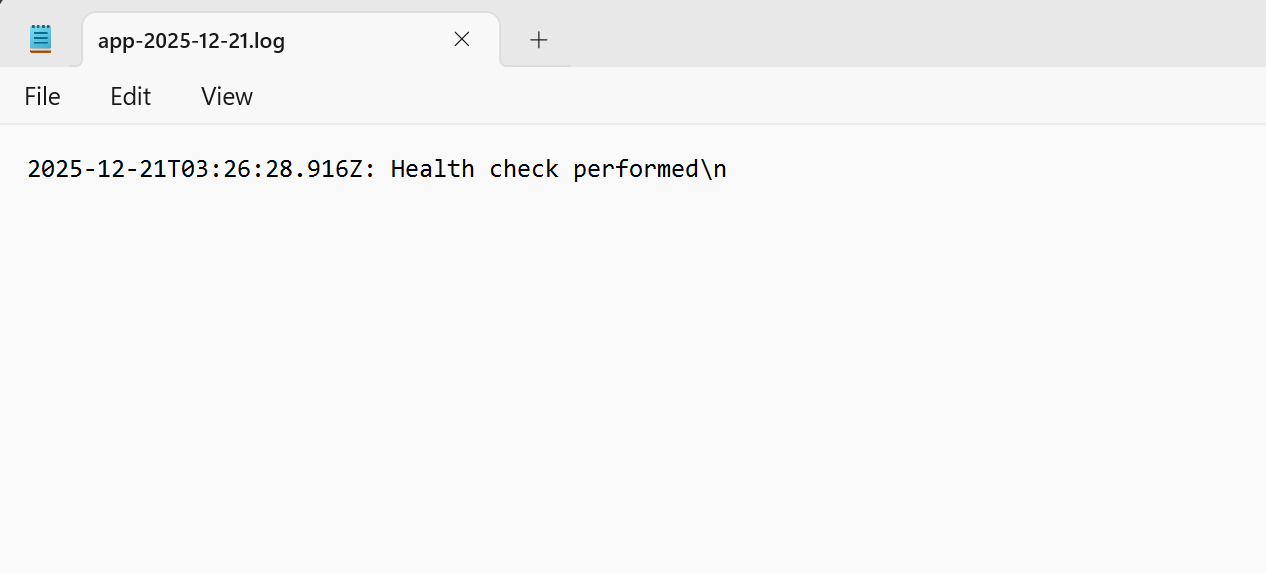Click the trailing "\n" at the line end
The height and width of the screenshot is (573, 1266).
point(713,169)
